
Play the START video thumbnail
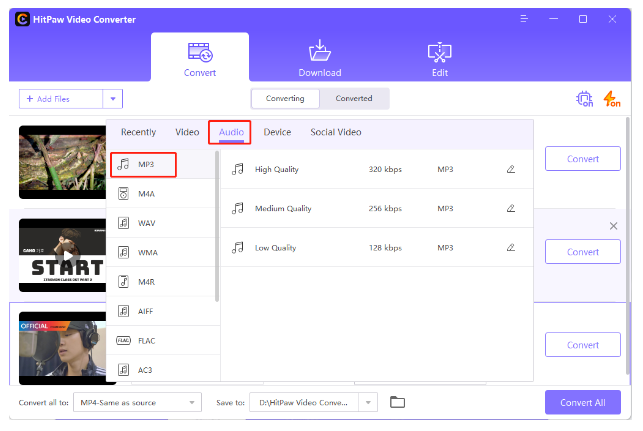tap(68, 256)
